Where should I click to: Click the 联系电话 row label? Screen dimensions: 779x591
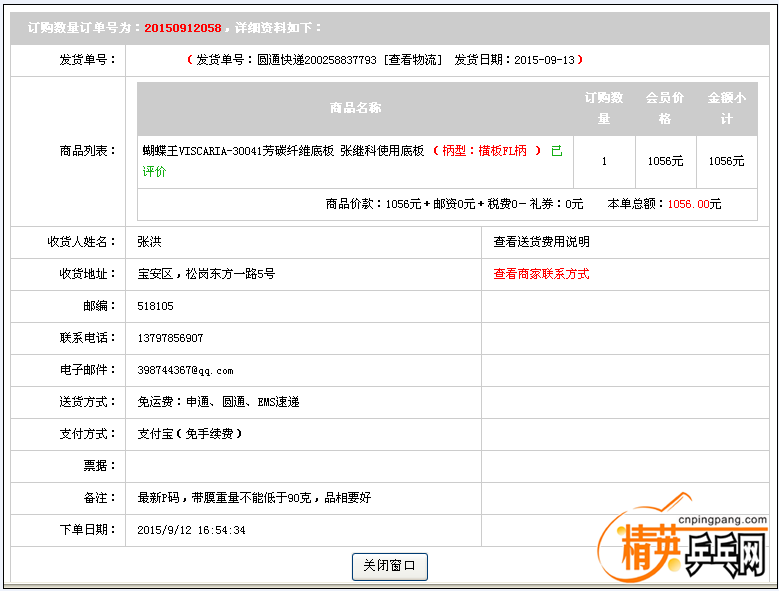(87, 338)
